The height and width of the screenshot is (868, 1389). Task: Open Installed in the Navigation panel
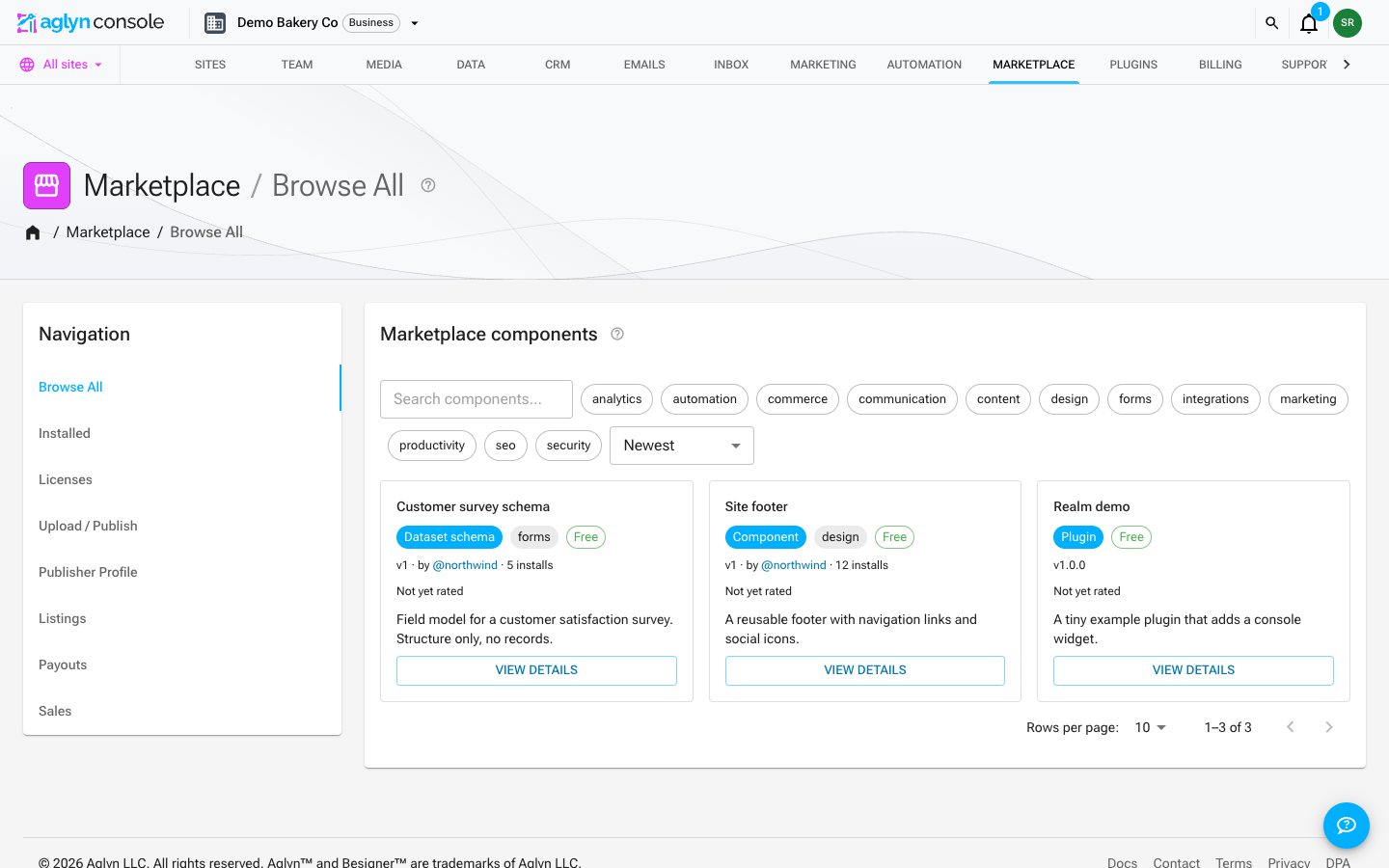[181, 434]
